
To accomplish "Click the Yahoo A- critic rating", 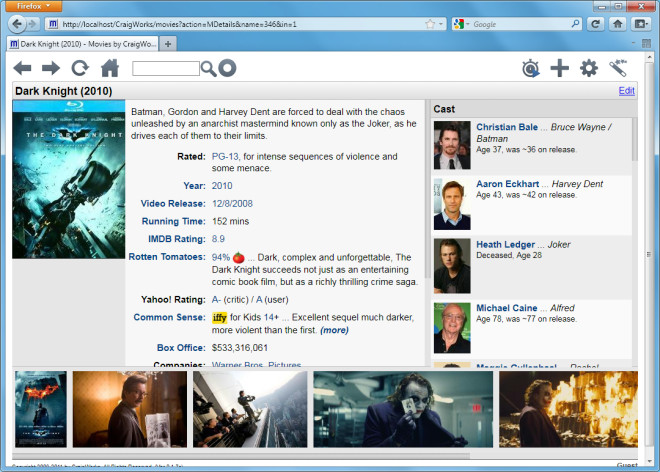I will click(x=216, y=300).
